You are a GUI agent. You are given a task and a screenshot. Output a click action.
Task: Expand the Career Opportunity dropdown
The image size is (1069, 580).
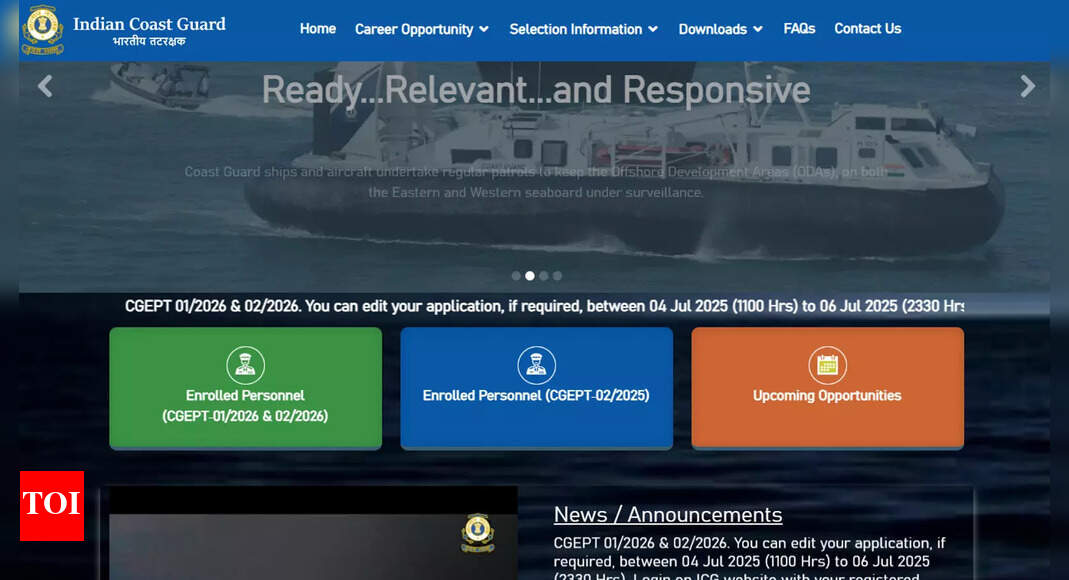point(421,29)
